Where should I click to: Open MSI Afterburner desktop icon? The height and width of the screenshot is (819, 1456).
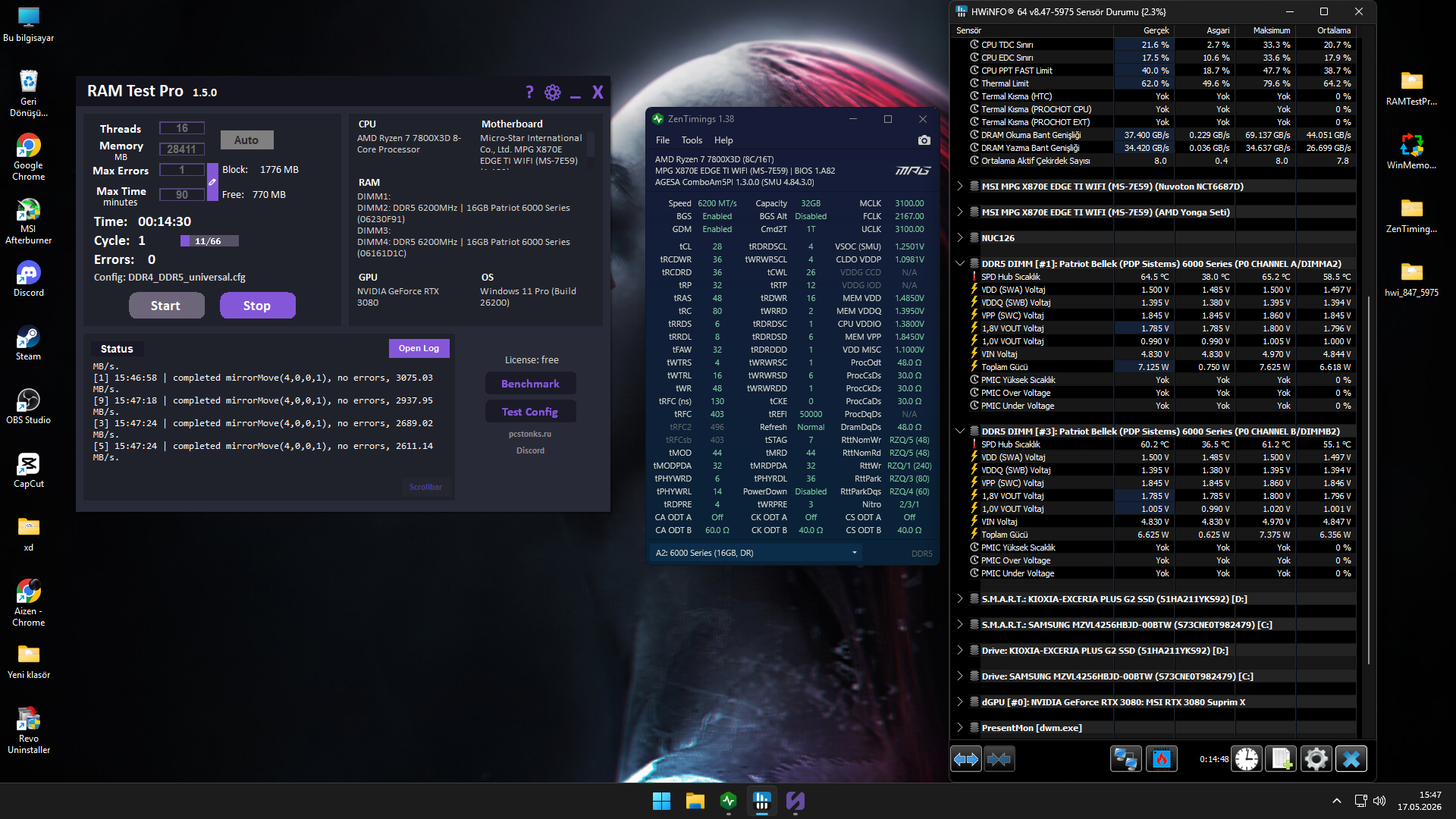(29, 221)
